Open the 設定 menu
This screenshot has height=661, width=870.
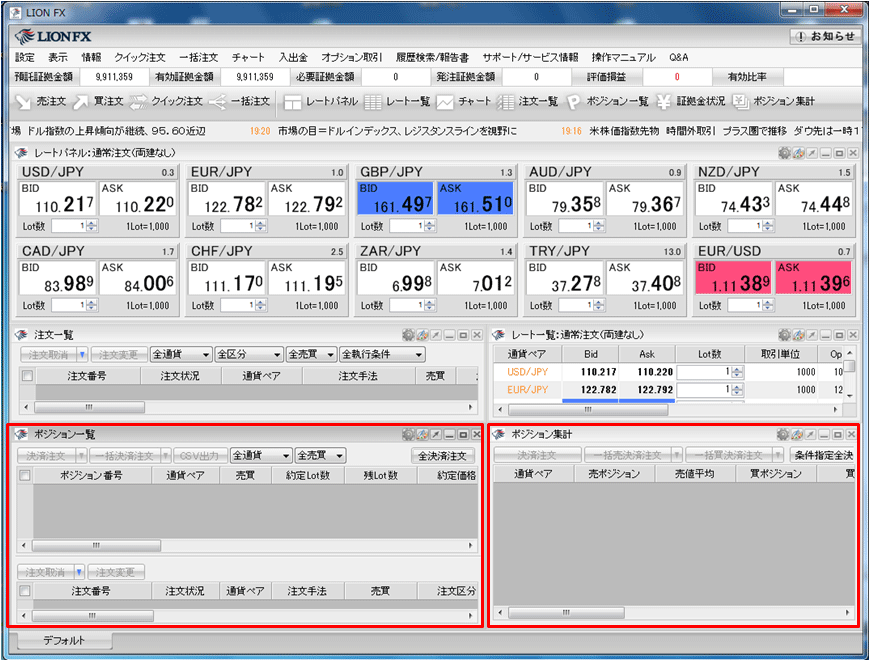(24, 57)
